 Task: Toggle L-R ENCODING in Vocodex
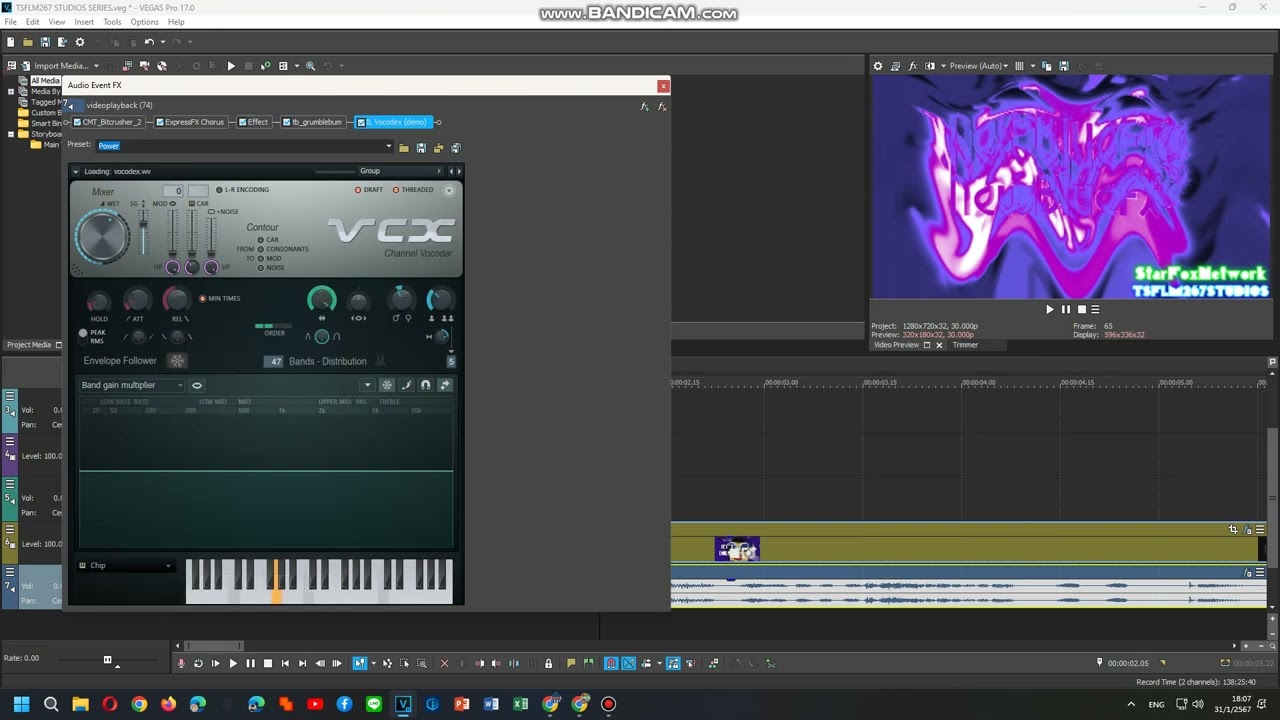[x=243, y=190]
